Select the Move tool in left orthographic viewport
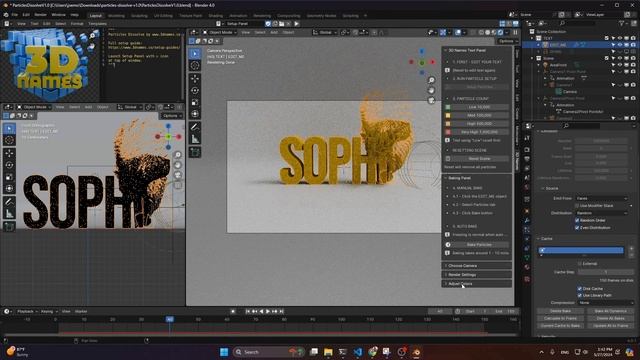This screenshot has width=640, height=360. click(x=9, y=153)
